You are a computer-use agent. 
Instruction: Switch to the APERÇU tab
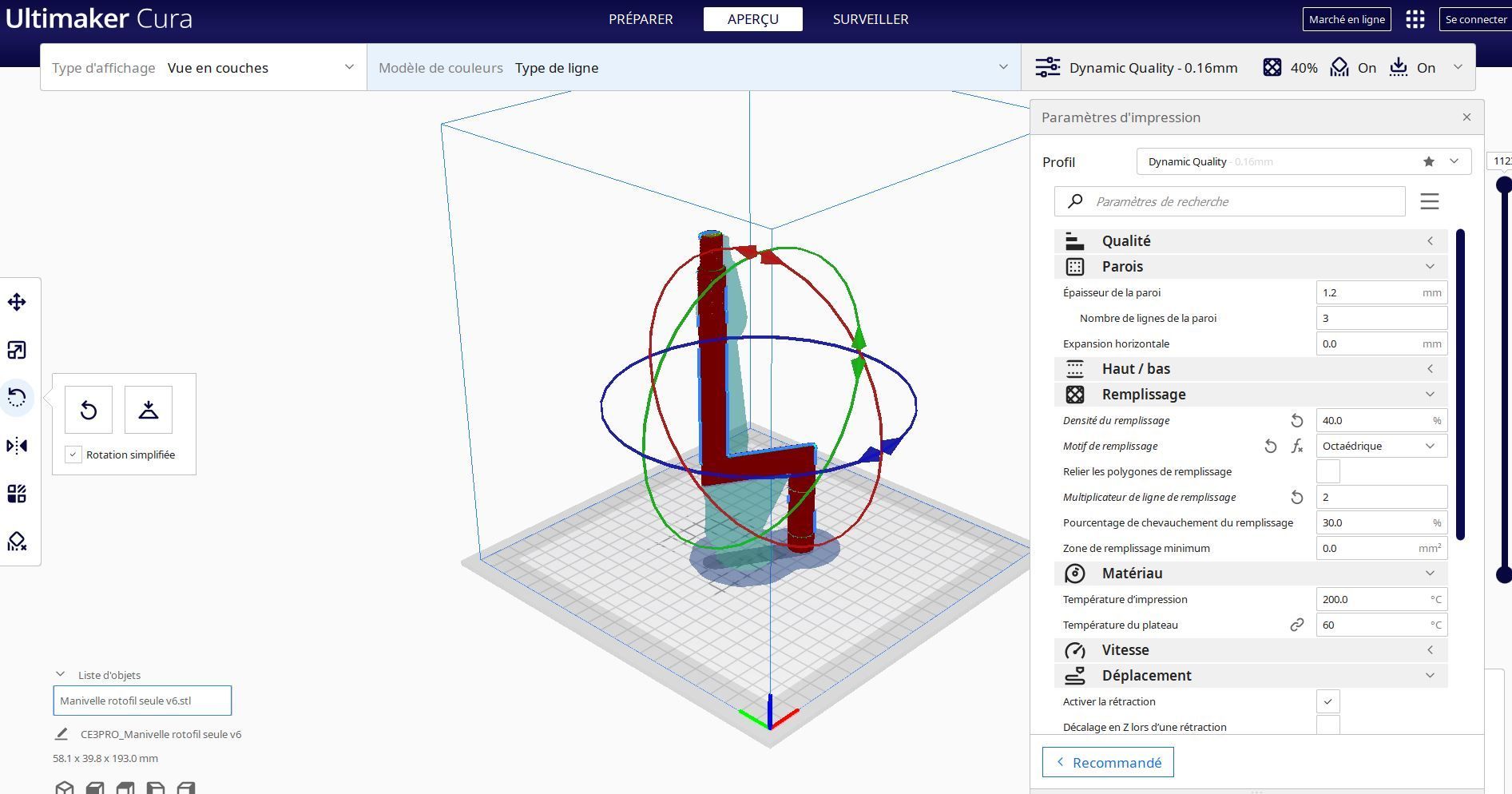(x=753, y=19)
